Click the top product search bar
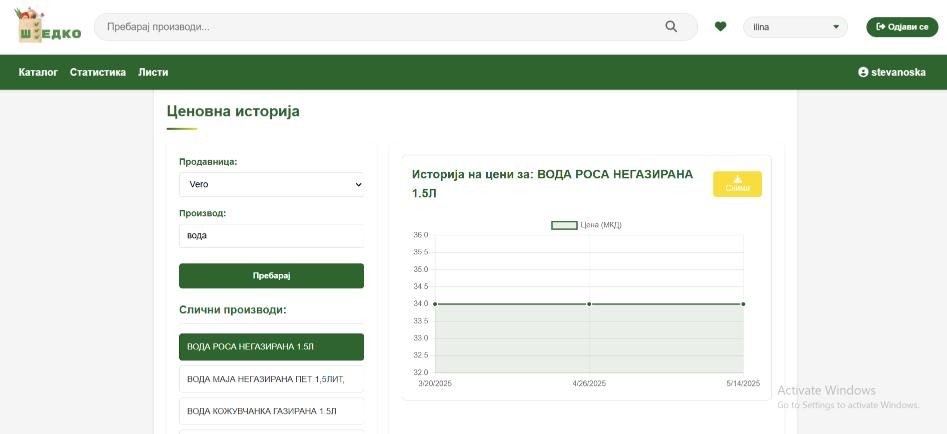The width and height of the screenshot is (947, 434). pyautogui.click(x=380, y=27)
